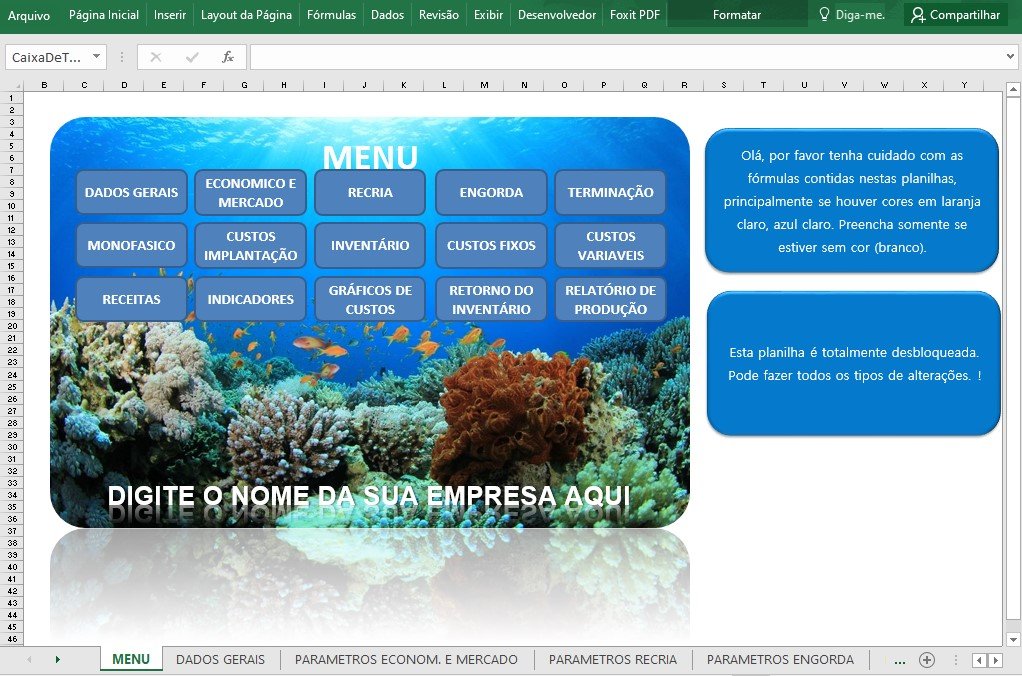Open the Name Box dropdown arrow
This screenshot has width=1022, height=676.
(x=96, y=57)
